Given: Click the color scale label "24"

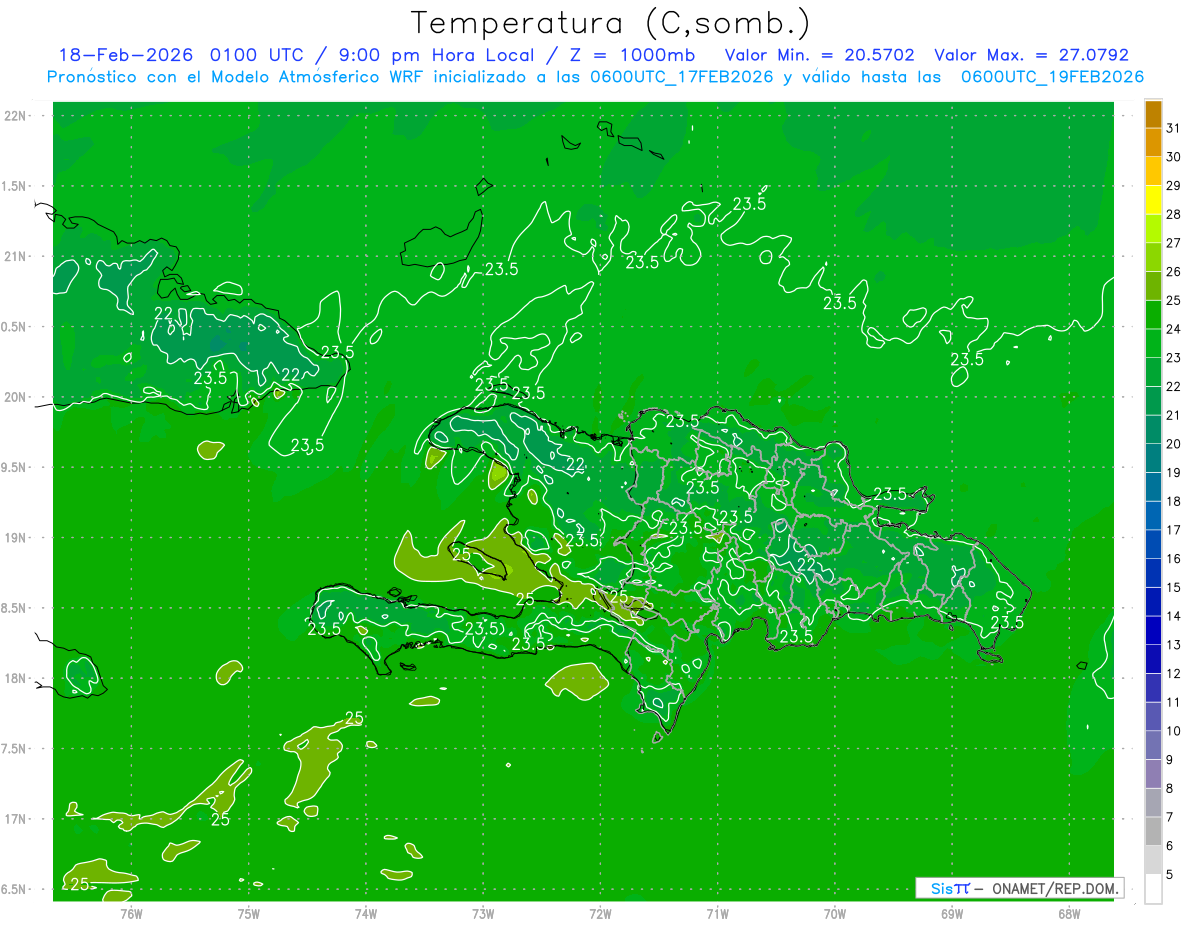Looking at the screenshot, I should pos(1174,329).
